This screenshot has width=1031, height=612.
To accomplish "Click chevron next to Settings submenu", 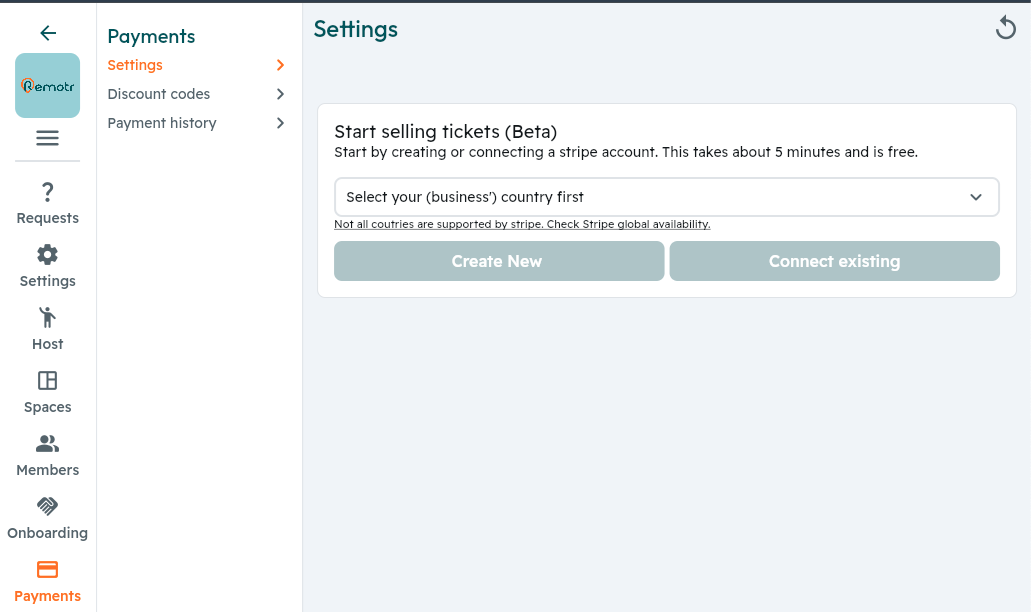I will pyautogui.click(x=281, y=65).
